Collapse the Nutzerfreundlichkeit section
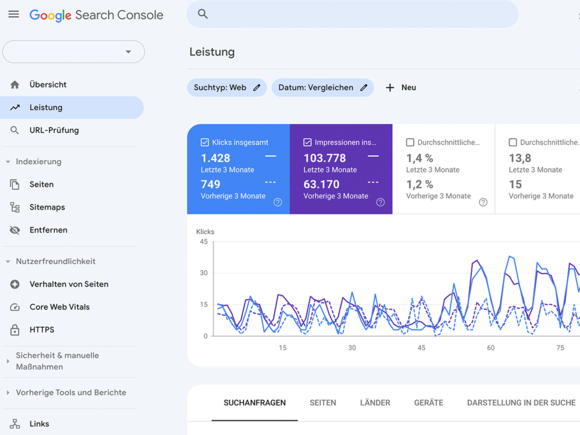 (x=8, y=262)
